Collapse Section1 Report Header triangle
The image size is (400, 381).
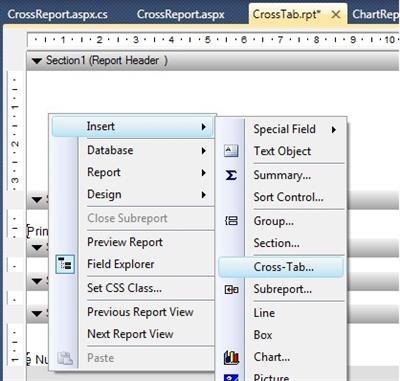tap(37, 61)
